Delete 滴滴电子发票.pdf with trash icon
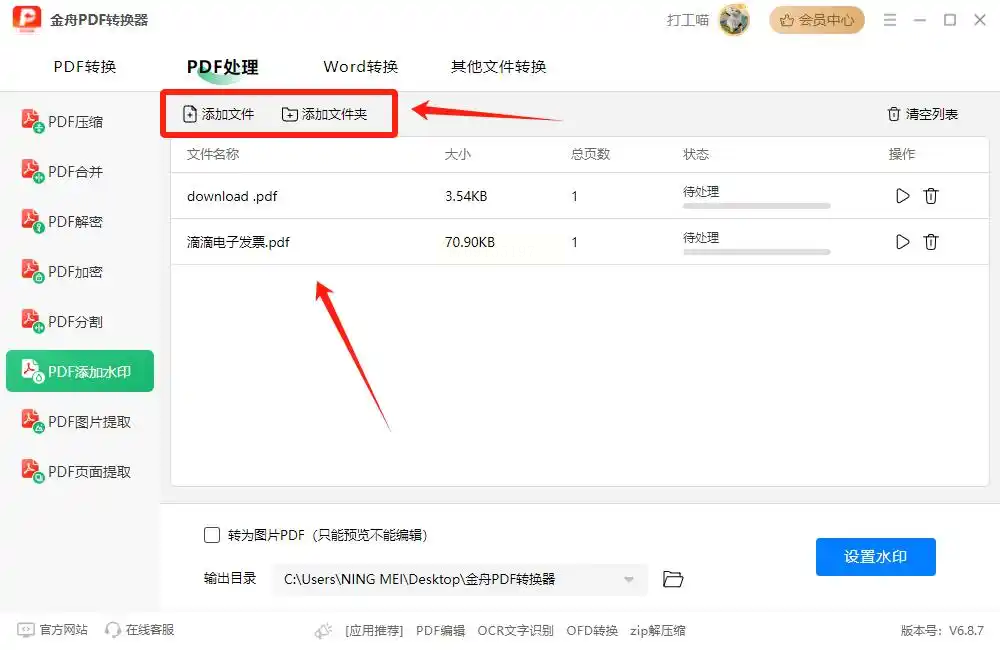Screen dimensions: 1000x650 (930, 242)
